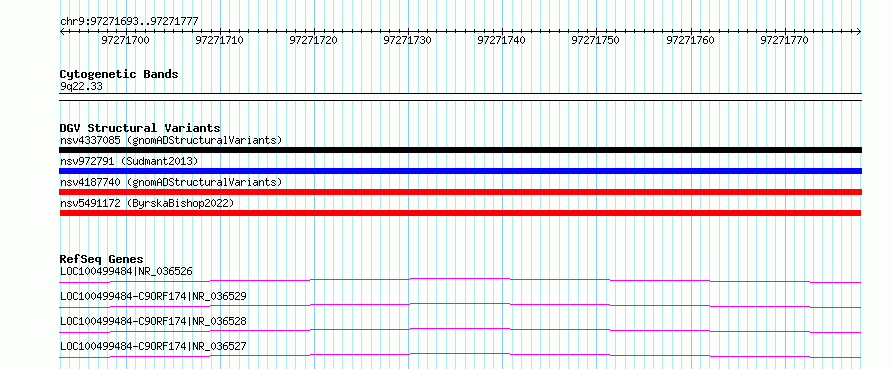Click the magenta NR_036529 gene line
890x369 pixels.
tap(460, 304)
